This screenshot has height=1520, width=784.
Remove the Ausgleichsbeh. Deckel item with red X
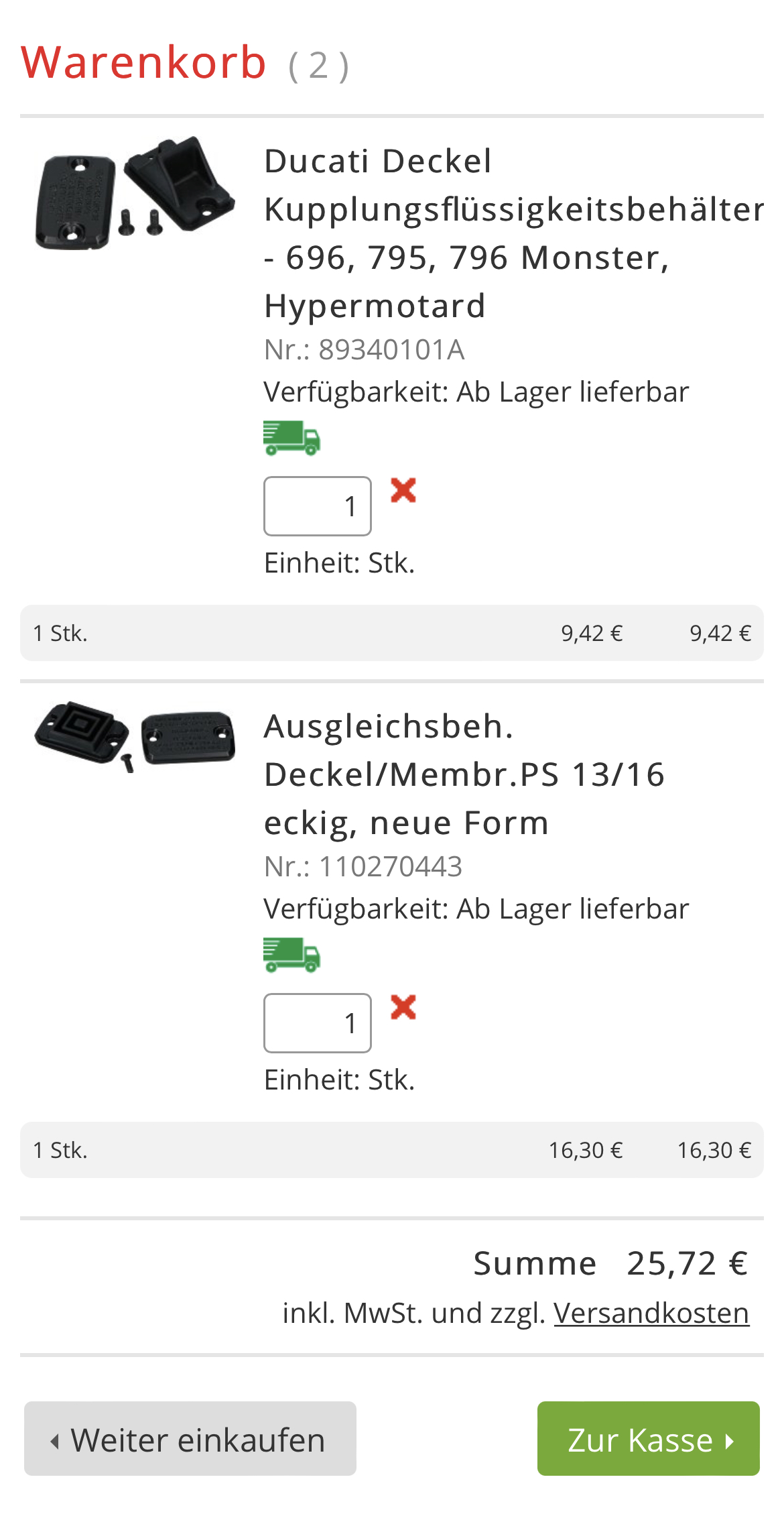click(x=403, y=1007)
